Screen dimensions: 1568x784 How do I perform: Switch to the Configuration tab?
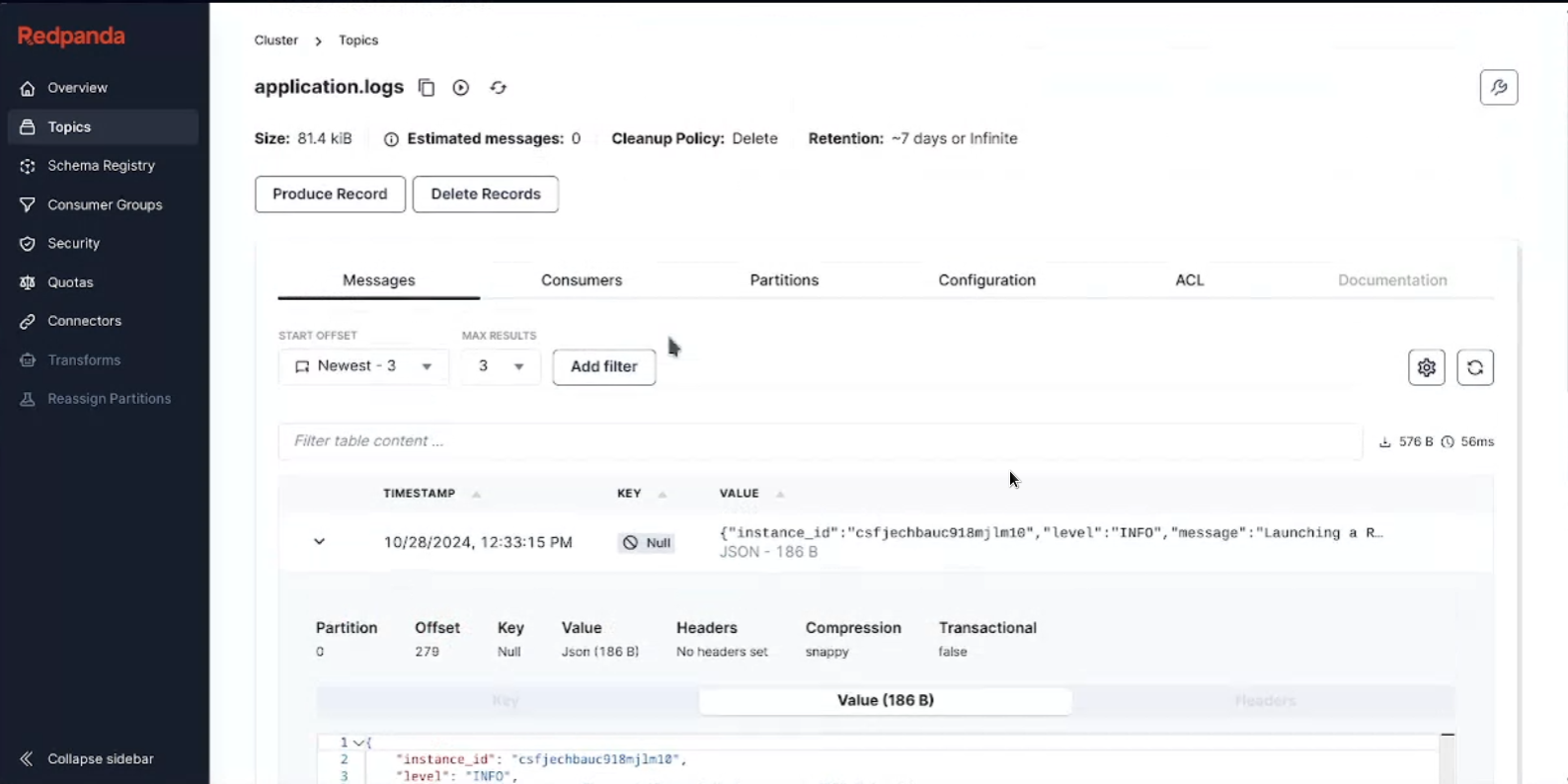tap(987, 280)
